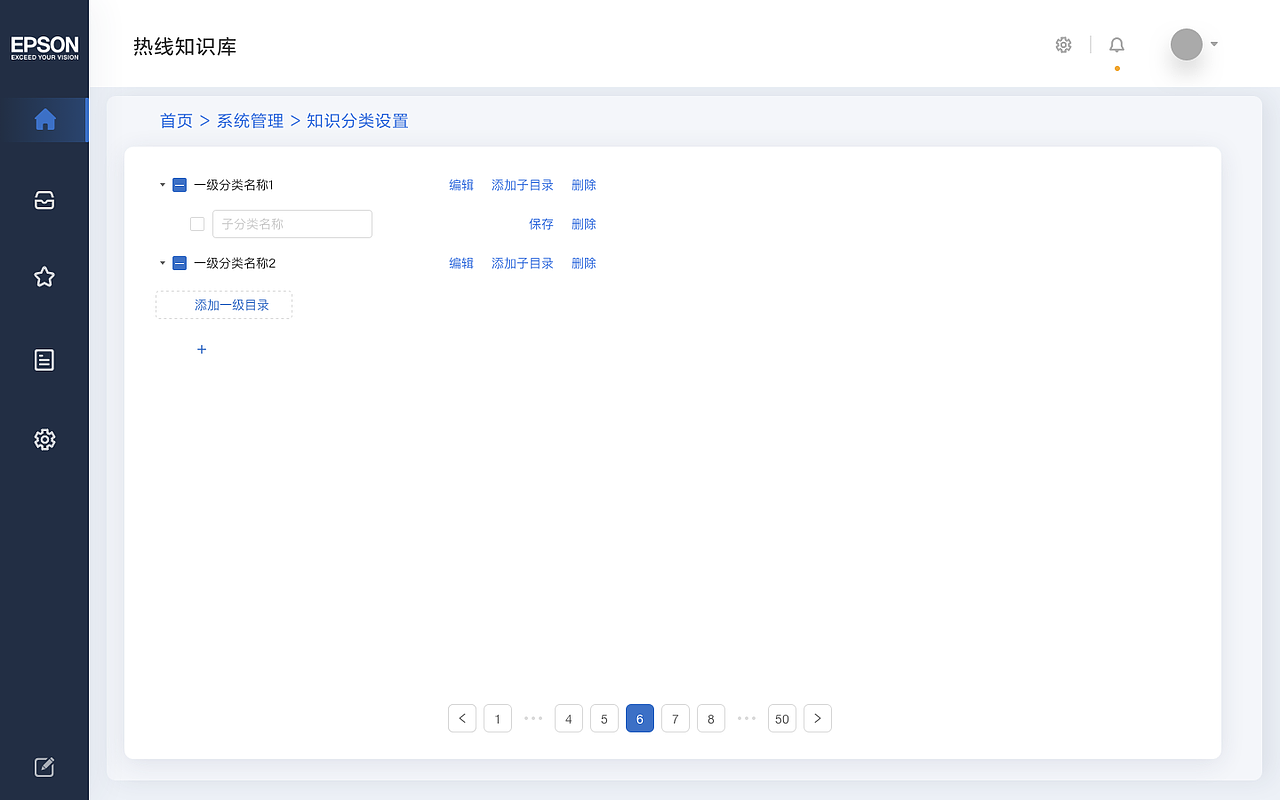Click inside the 子分类名称 input field

[x=292, y=223]
